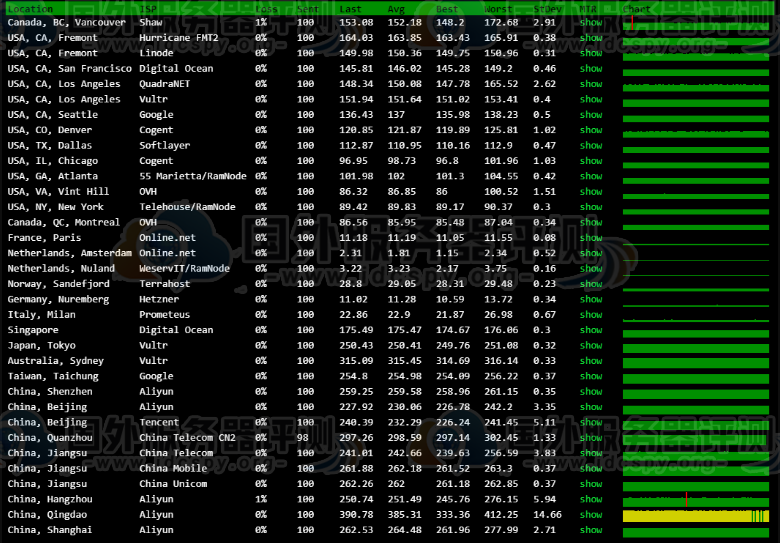Open 'show' for Atlanta RamNode row
This screenshot has width=780, height=543.
[x=590, y=176]
